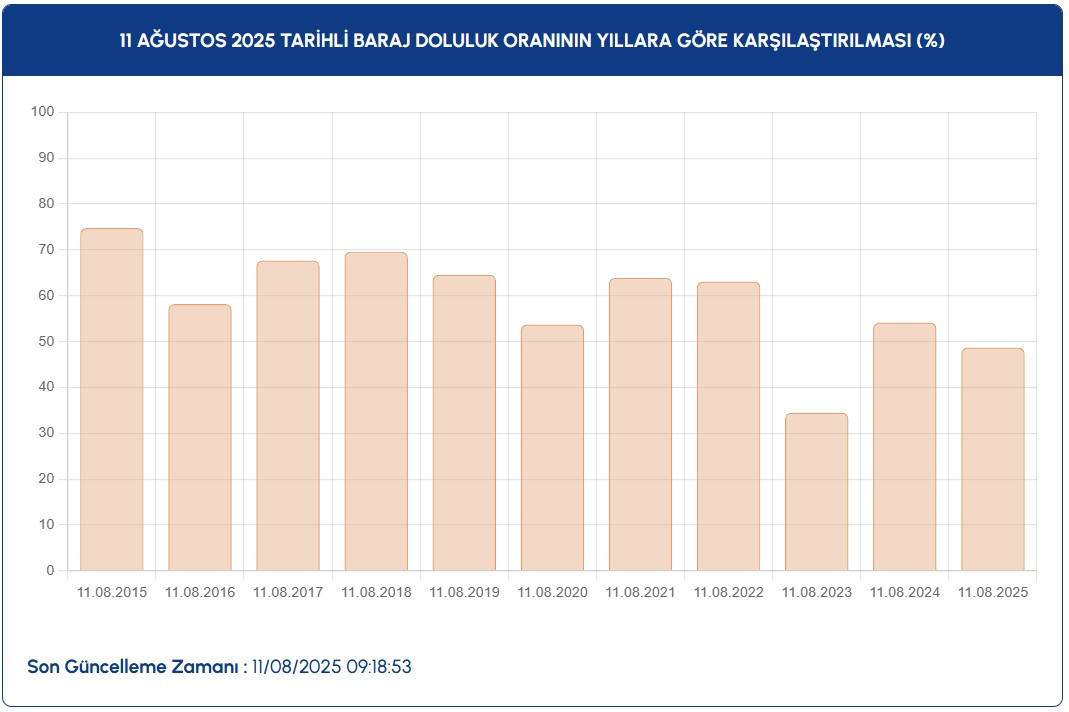Click the 11/08/2025 09:18:53 timestamp

pyautogui.click(x=331, y=667)
